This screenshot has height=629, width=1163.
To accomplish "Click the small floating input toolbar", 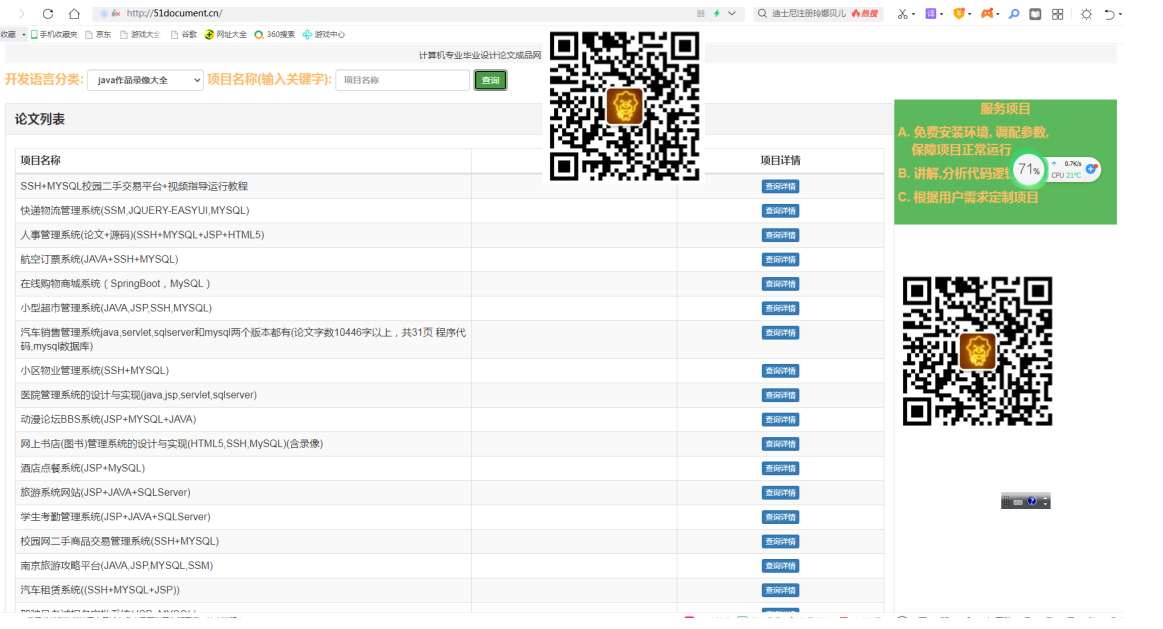I will tap(1025, 501).
